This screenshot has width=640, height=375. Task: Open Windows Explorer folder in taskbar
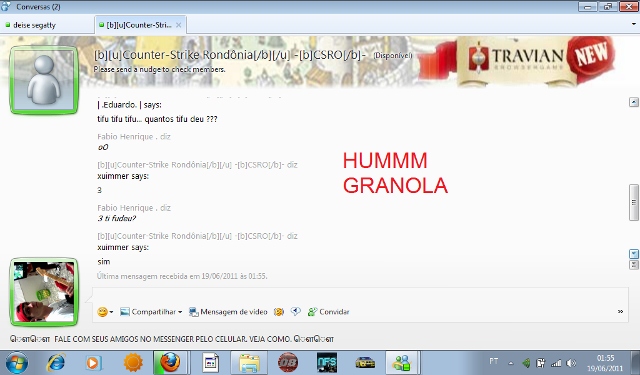(249, 363)
